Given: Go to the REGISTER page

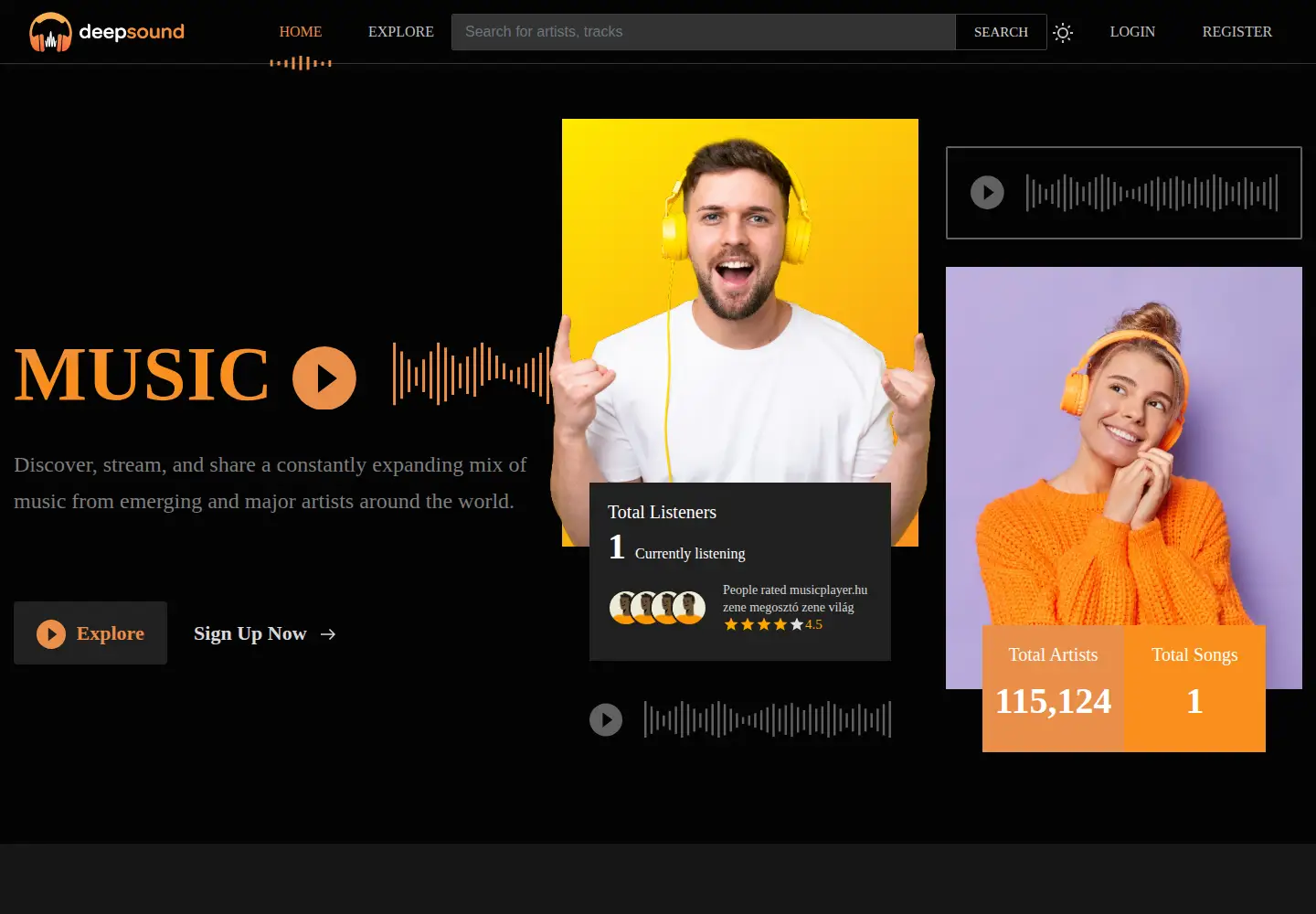Looking at the screenshot, I should coord(1237,32).
